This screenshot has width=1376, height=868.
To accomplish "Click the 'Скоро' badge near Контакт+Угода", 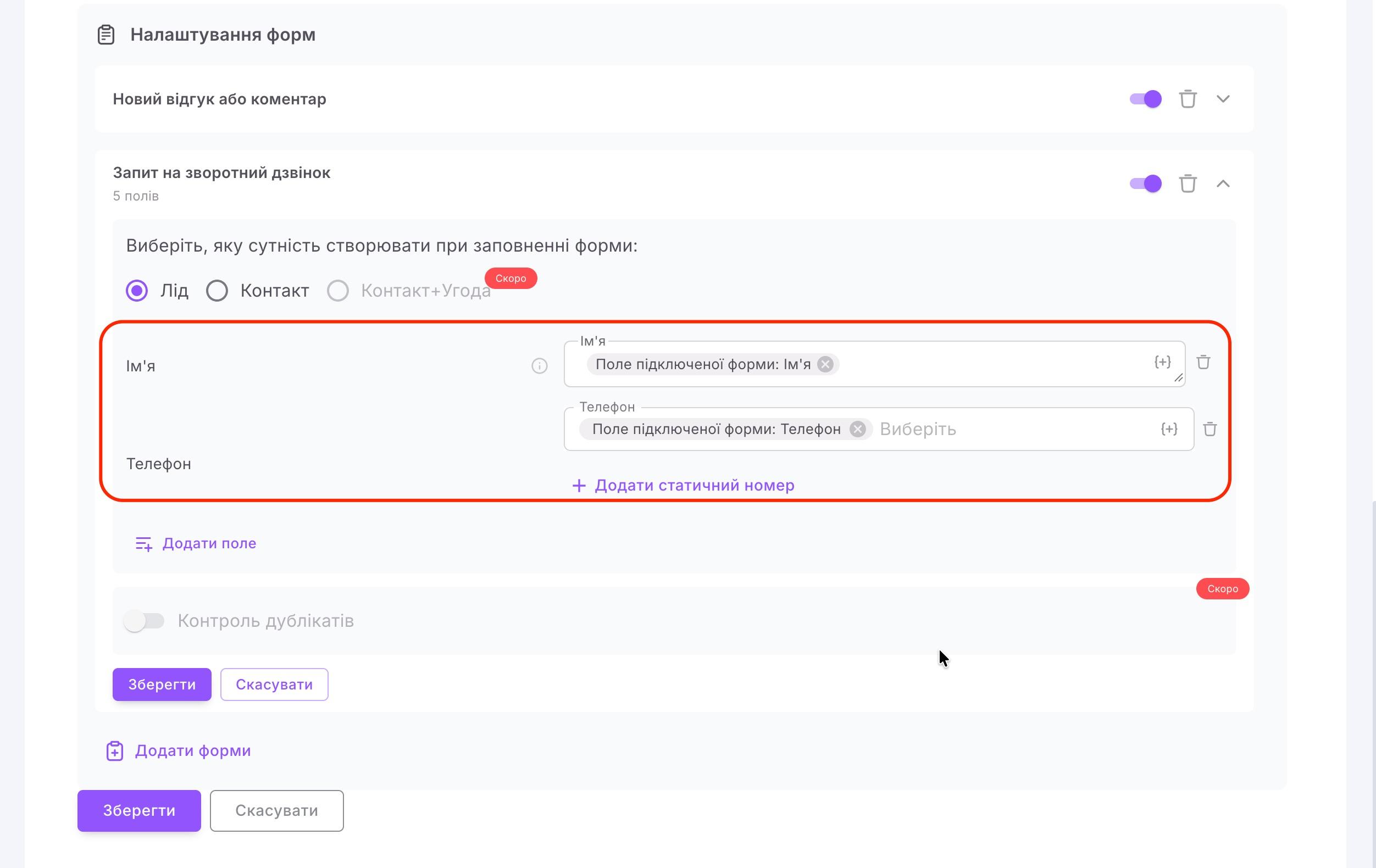I will pyautogui.click(x=511, y=279).
